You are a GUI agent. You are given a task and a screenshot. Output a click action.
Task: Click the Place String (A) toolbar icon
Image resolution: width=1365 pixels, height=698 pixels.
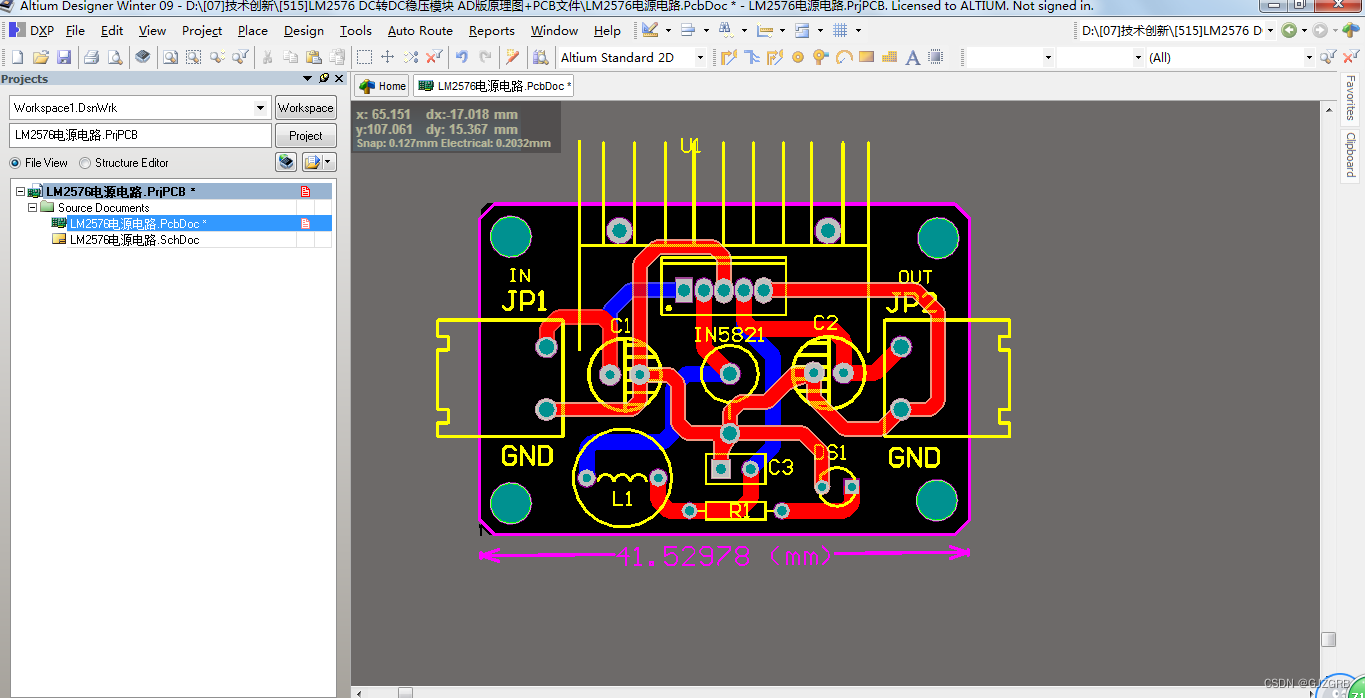[x=910, y=57]
